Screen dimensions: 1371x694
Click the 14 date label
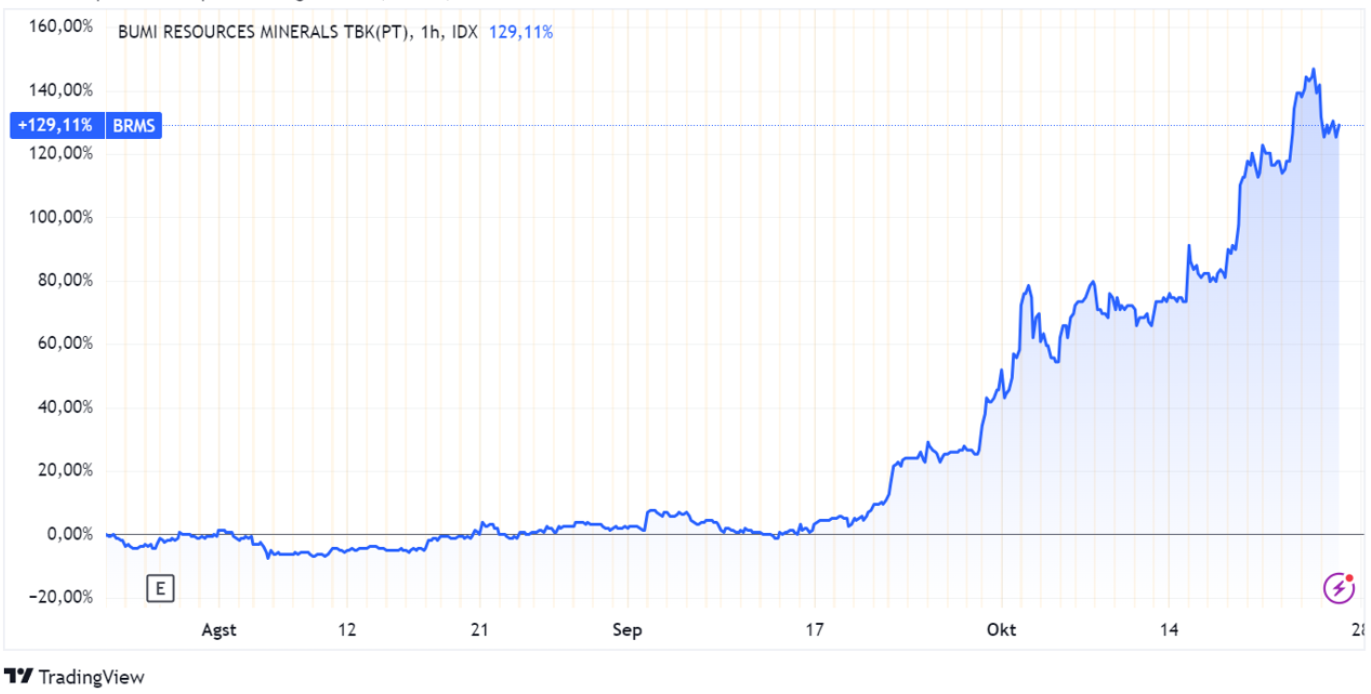(1169, 630)
